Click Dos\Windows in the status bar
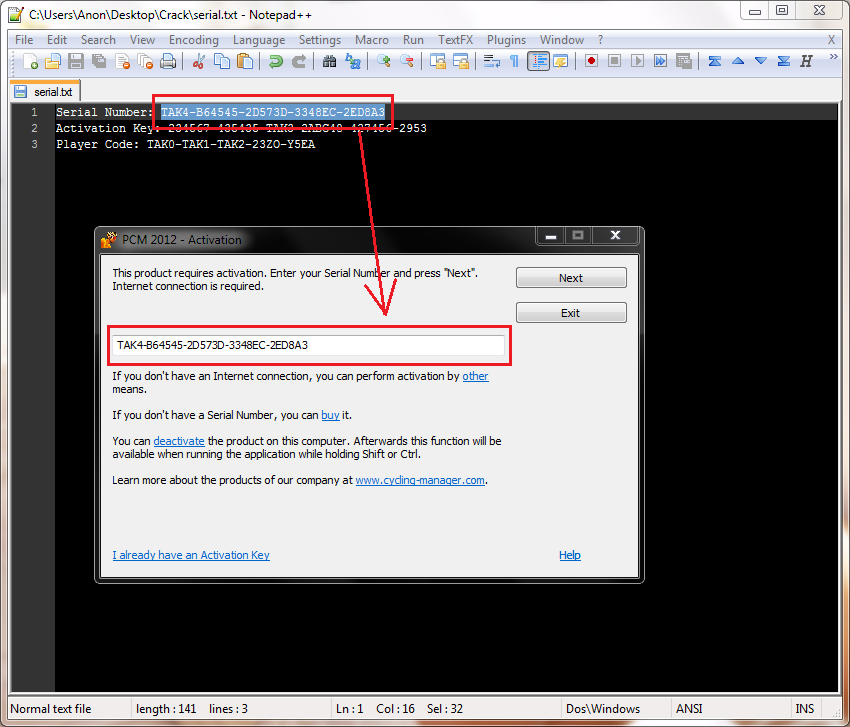This screenshot has width=850, height=727. point(603,709)
